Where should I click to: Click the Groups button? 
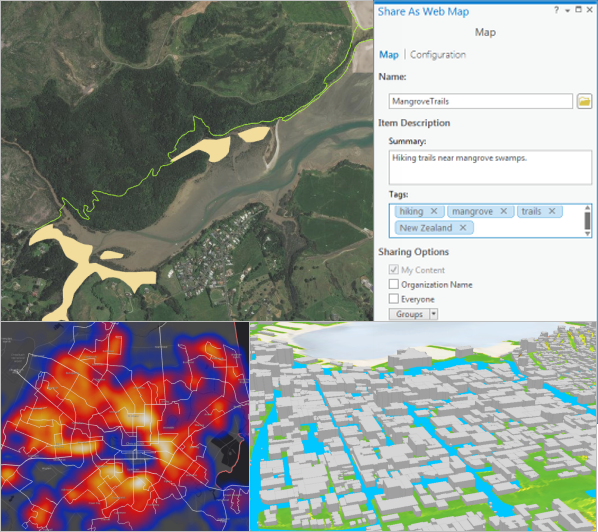coord(409,314)
